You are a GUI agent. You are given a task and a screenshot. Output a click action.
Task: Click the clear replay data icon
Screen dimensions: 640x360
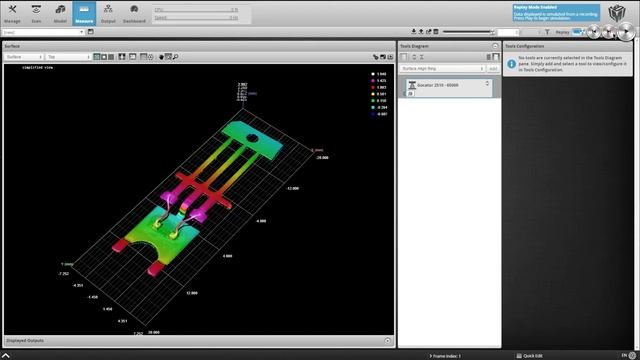point(436,31)
